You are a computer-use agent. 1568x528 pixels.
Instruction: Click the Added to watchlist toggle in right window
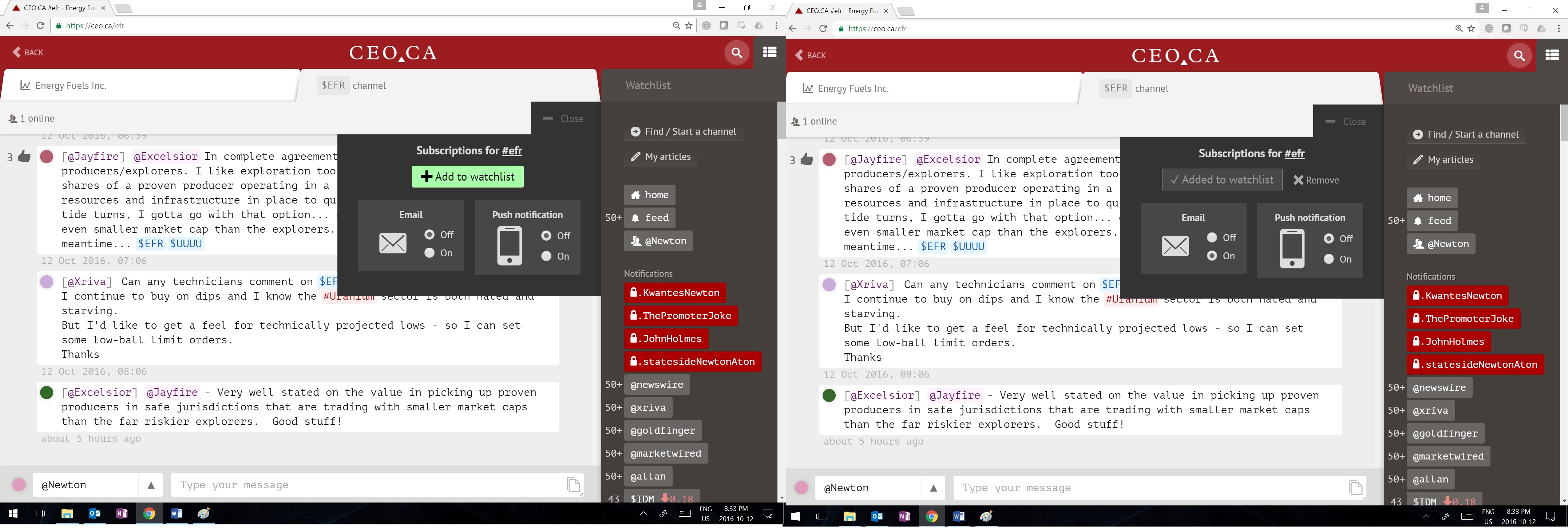click(1222, 180)
